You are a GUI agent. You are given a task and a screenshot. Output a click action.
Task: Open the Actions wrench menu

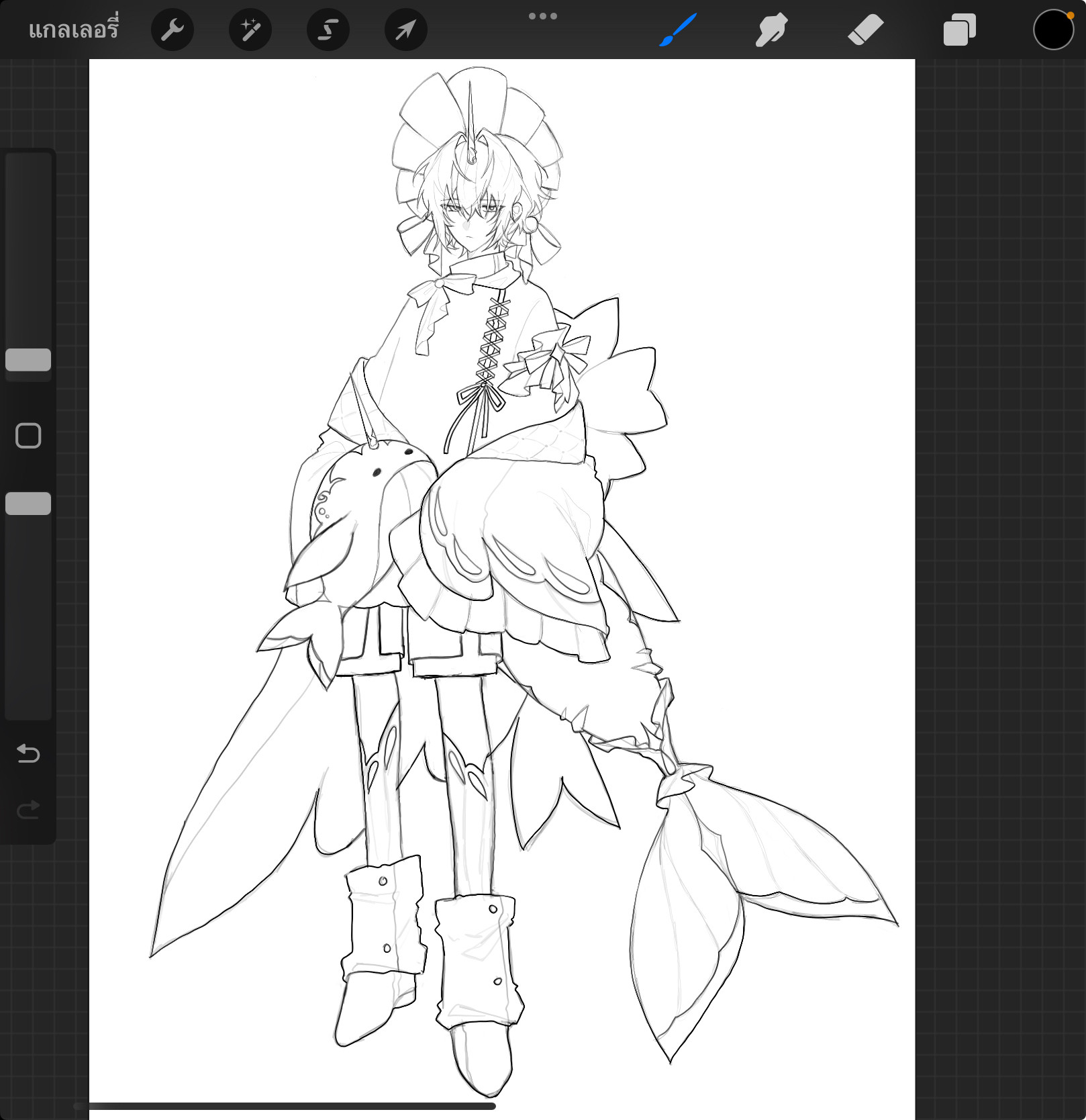pyautogui.click(x=172, y=30)
